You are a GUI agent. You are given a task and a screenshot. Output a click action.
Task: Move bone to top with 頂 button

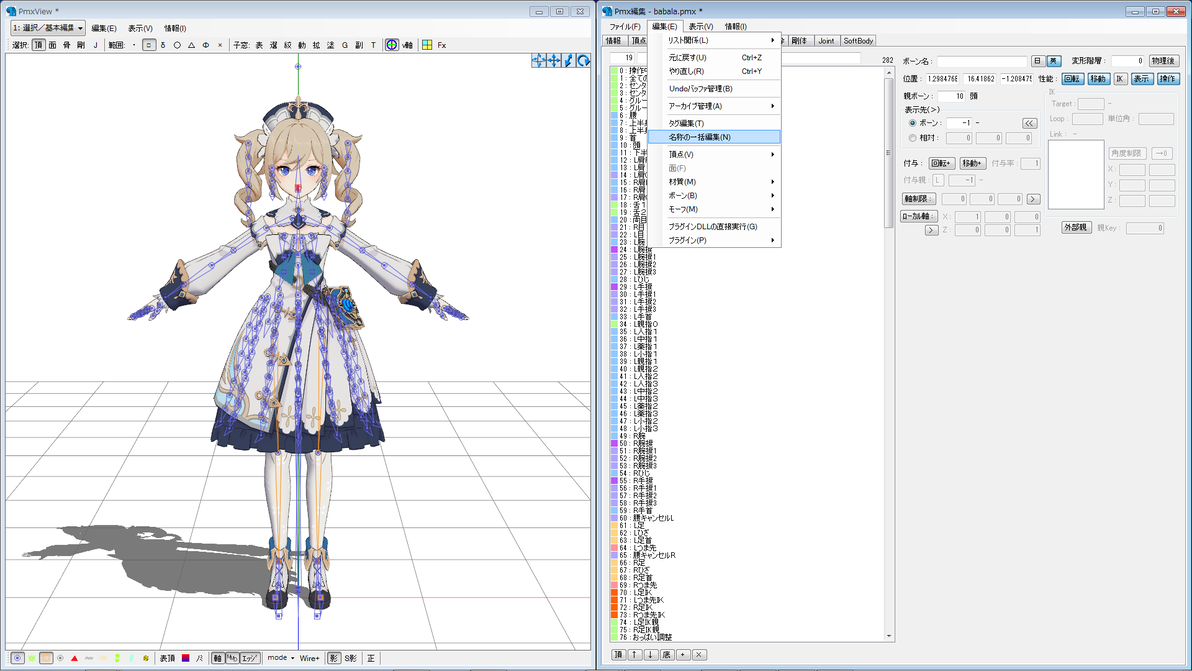click(619, 654)
